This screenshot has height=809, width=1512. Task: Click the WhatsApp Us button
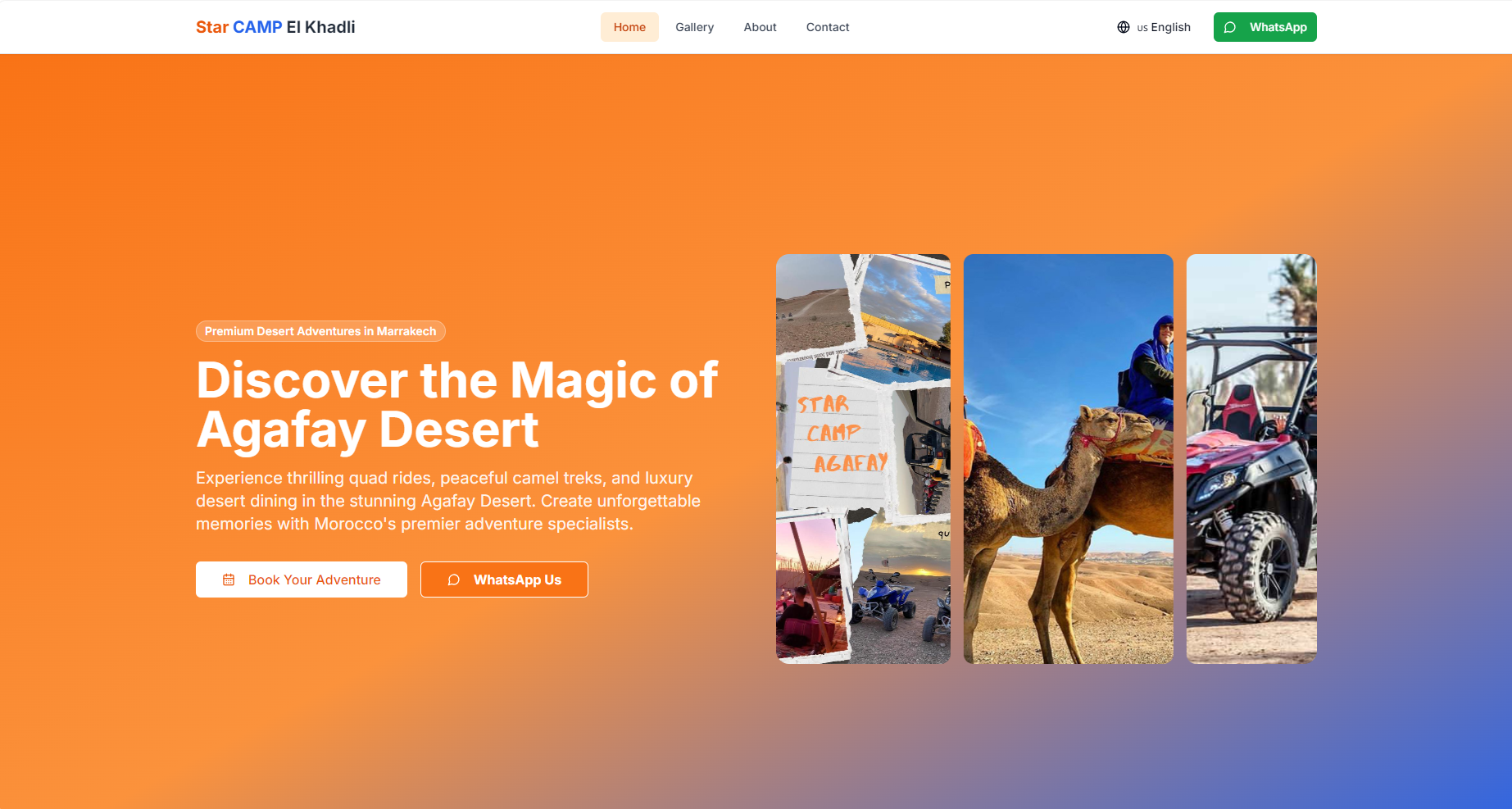[504, 579]
